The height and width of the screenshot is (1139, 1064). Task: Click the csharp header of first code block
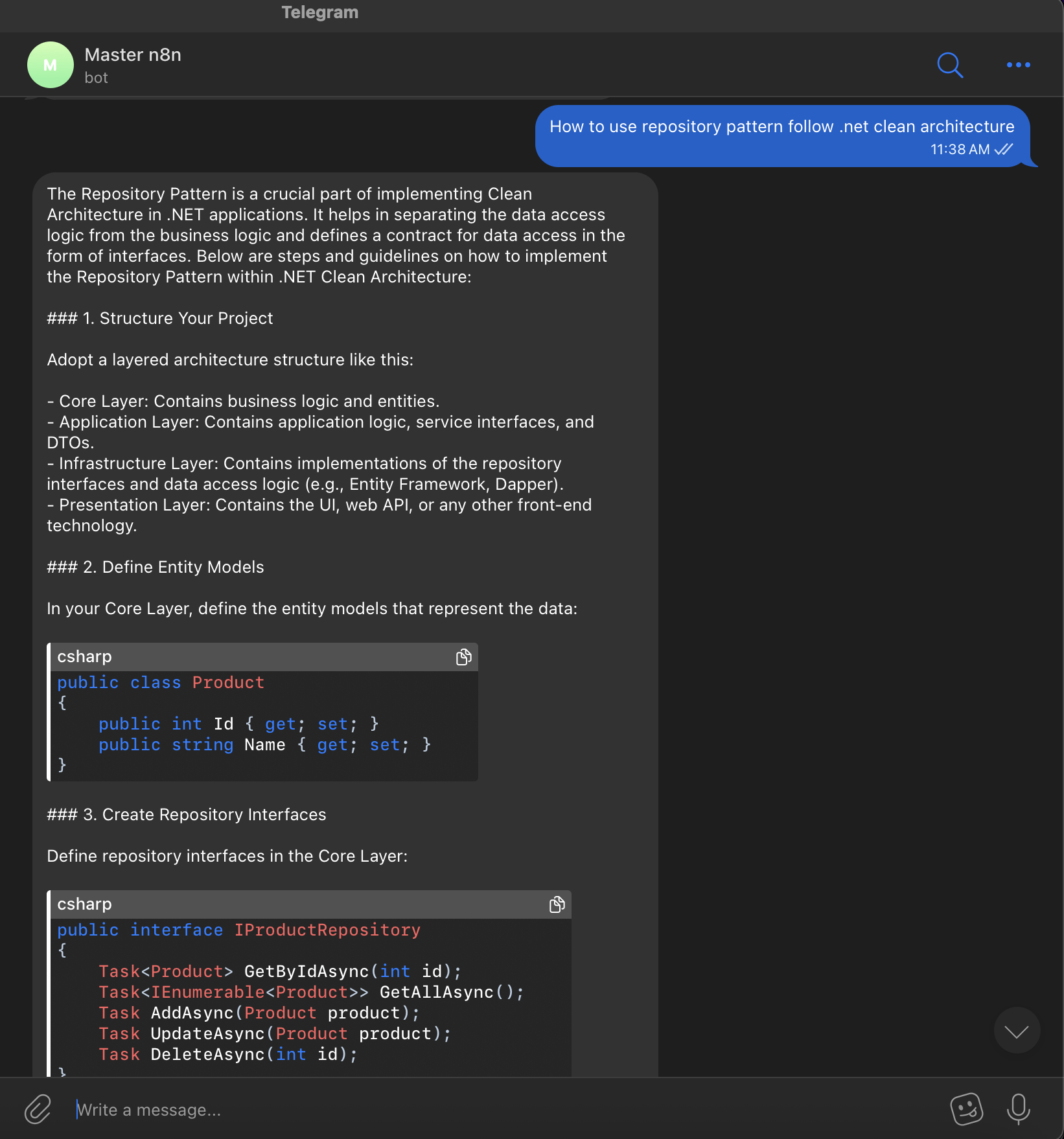[x=85, y=657]
